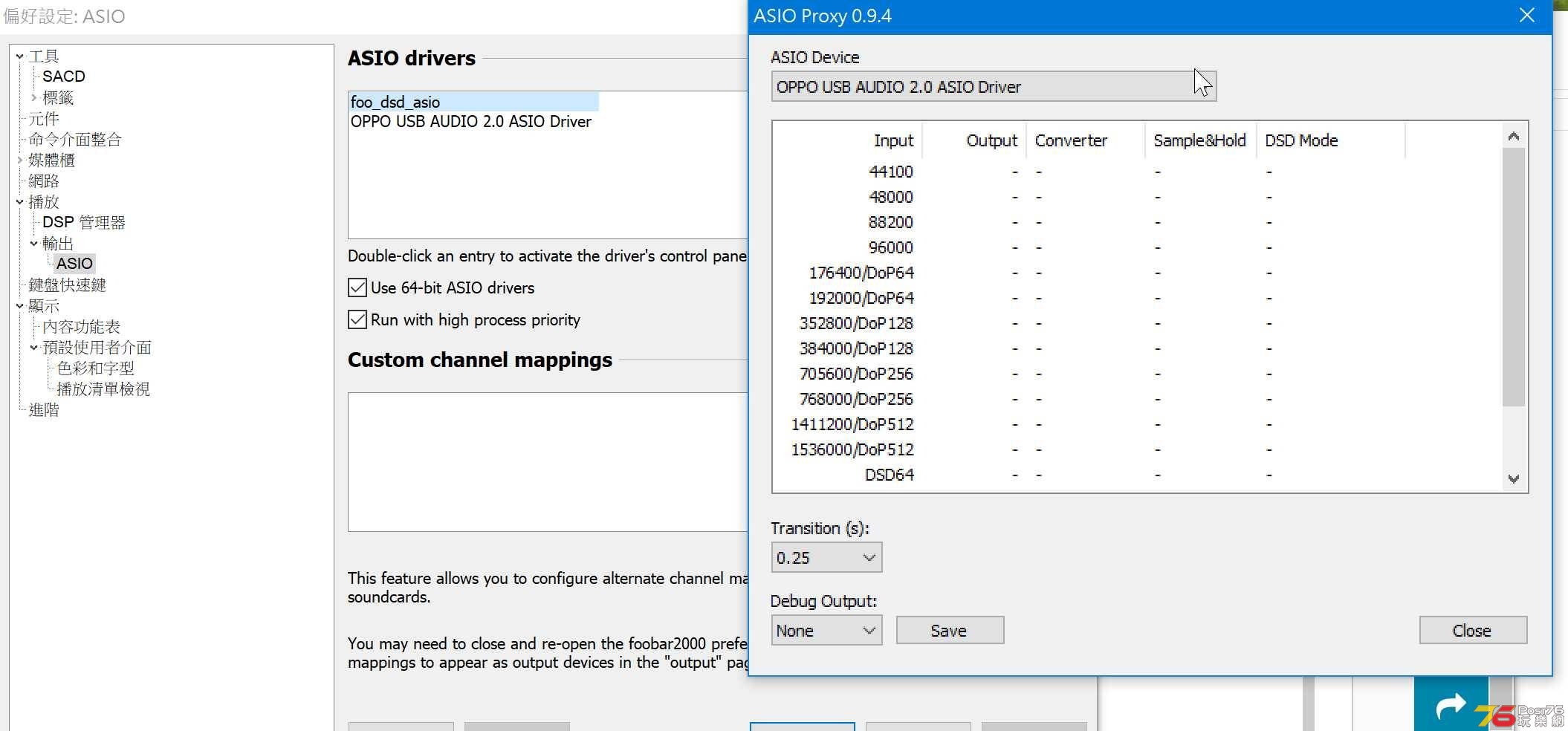Image resolution: width=1568 pixels, height=731 pixels.
Task: Open 色彩和字型 preferences page
Action: pos(95,368)
